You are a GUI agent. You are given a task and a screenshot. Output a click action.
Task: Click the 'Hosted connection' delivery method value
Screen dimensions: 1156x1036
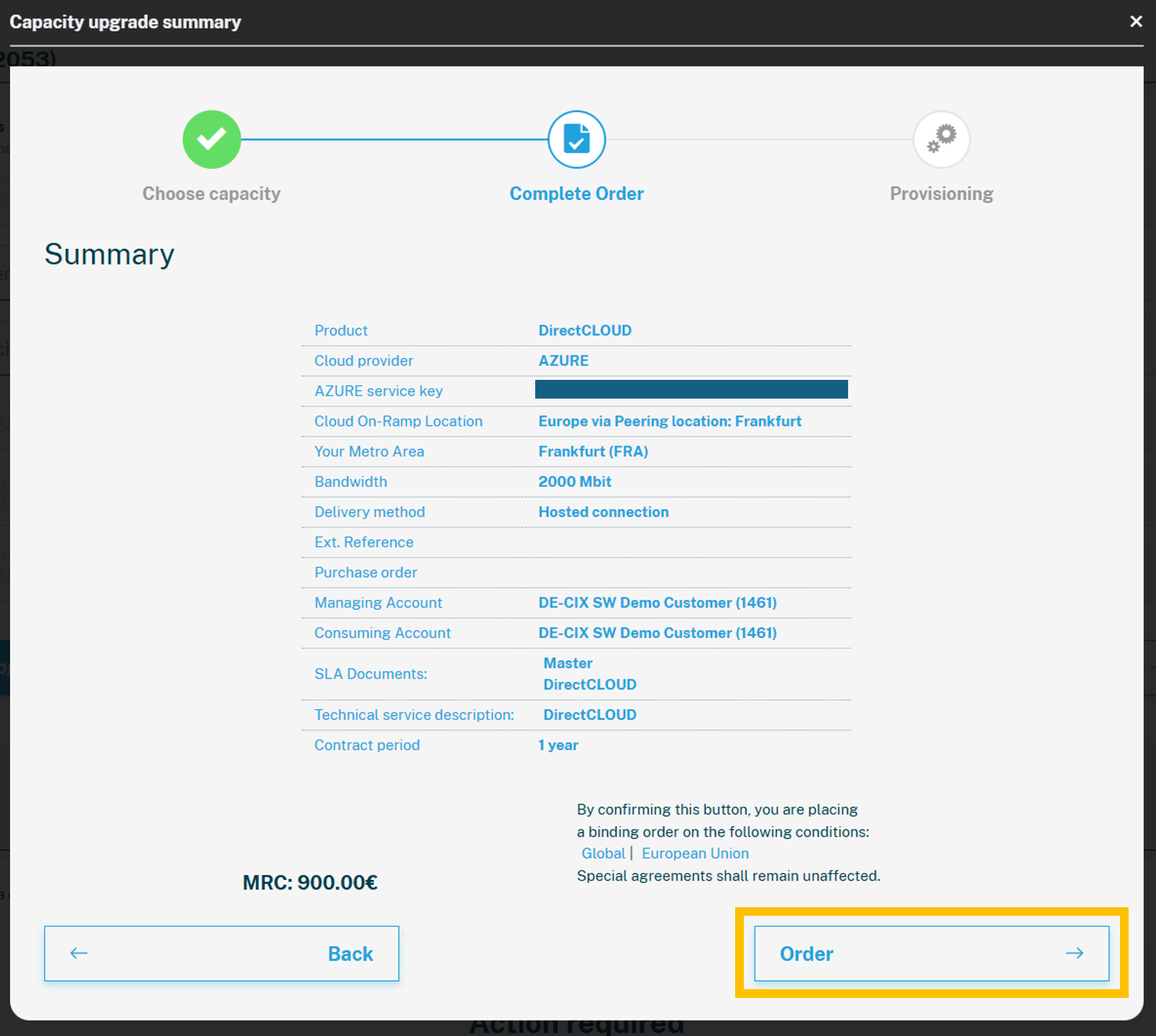tap(604, 512)
